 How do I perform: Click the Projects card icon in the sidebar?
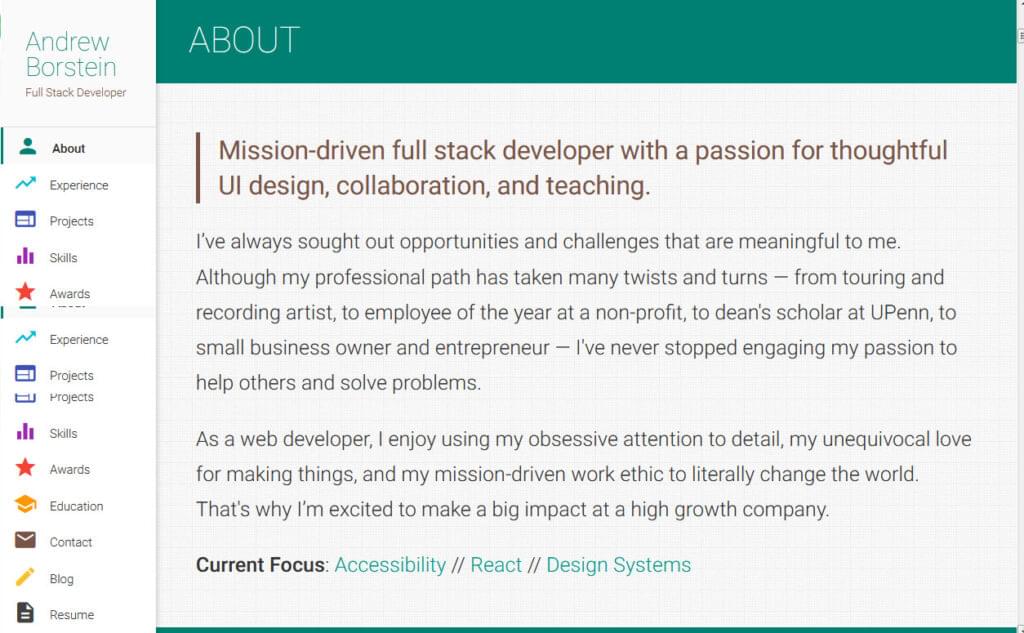(24, 220)
